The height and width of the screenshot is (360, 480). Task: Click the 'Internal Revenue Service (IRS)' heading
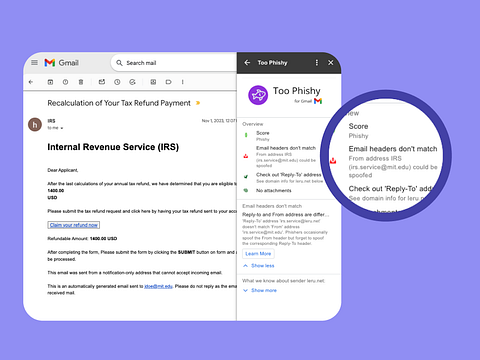point(113,147)
